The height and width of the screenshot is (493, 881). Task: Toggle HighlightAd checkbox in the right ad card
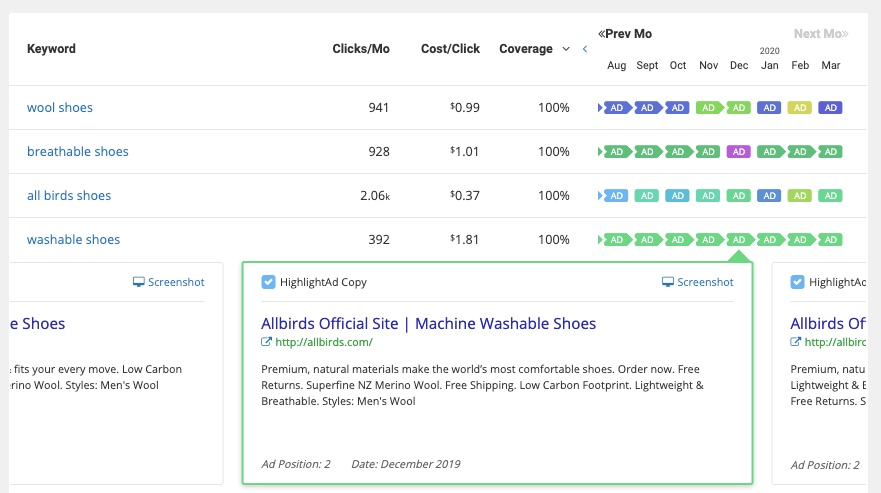[797, 282]
